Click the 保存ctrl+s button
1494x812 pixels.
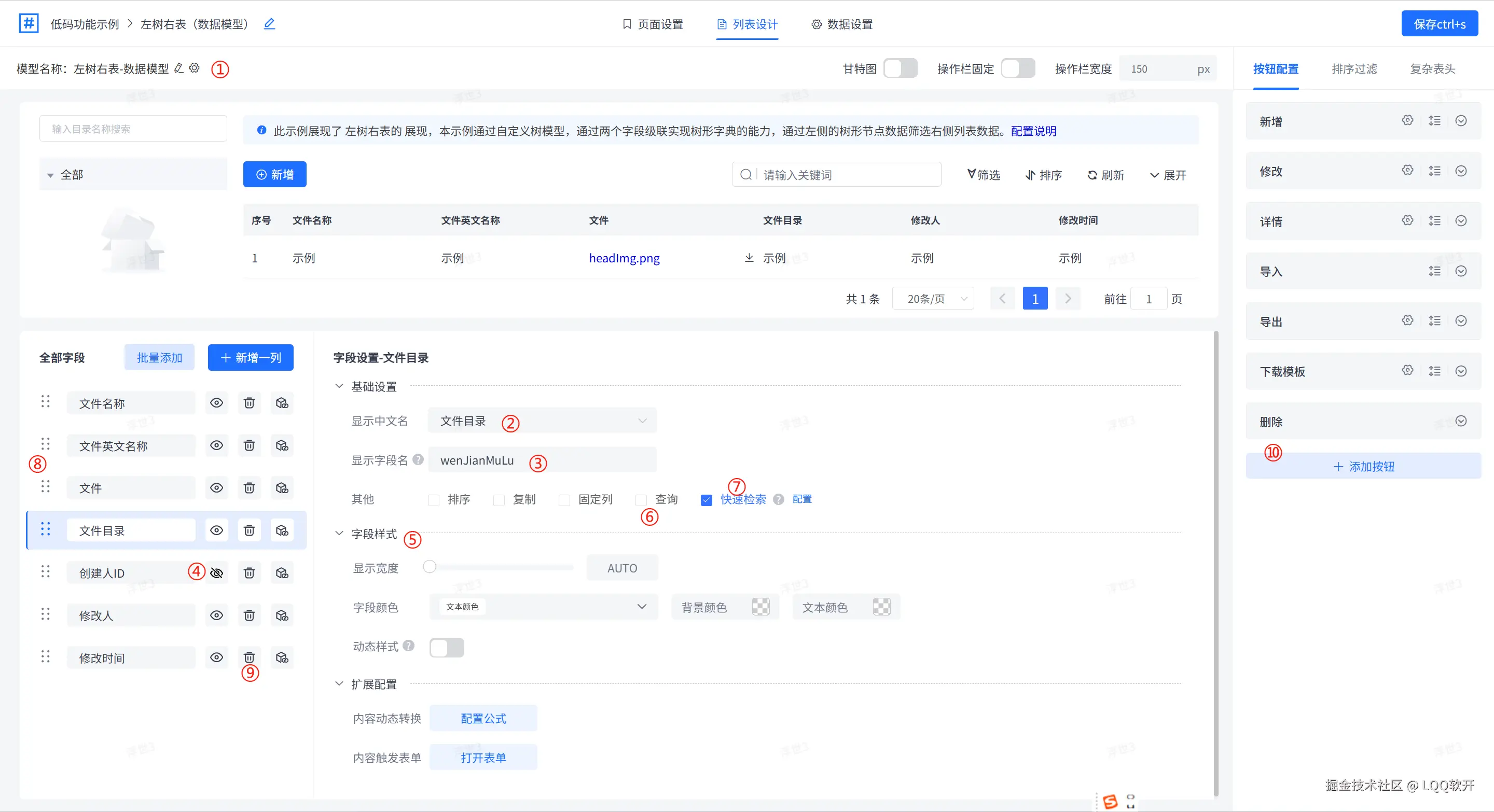click(x=1439, y=24)
